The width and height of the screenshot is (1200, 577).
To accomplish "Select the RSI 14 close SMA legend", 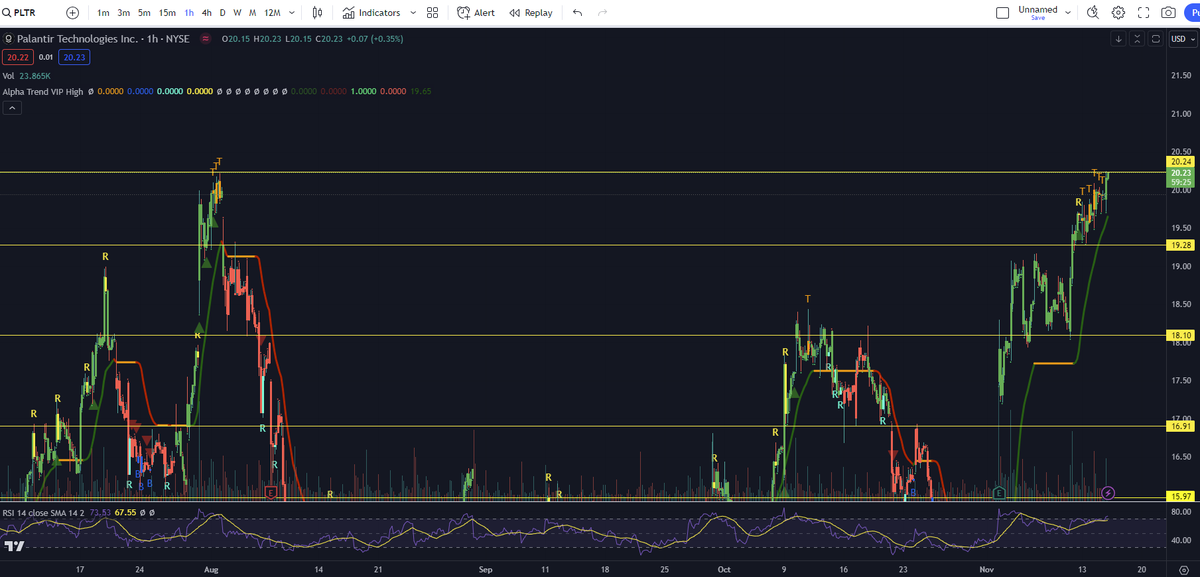I will [44, 512].
